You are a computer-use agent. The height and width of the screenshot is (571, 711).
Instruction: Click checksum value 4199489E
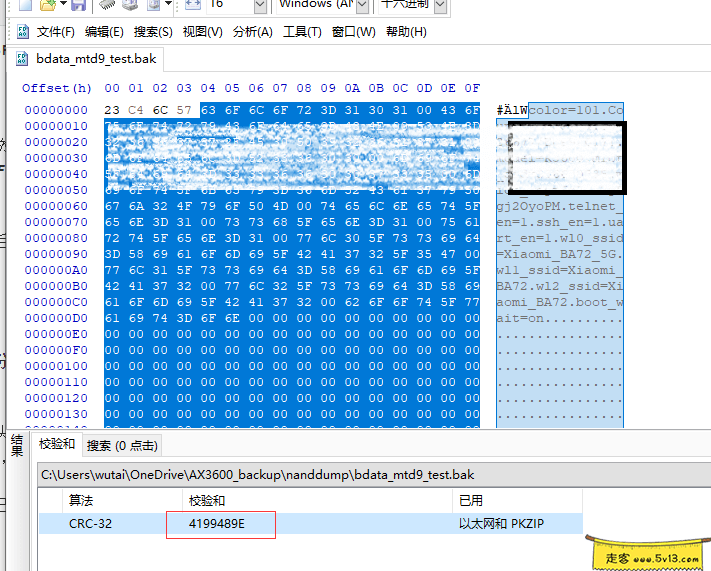217,524
